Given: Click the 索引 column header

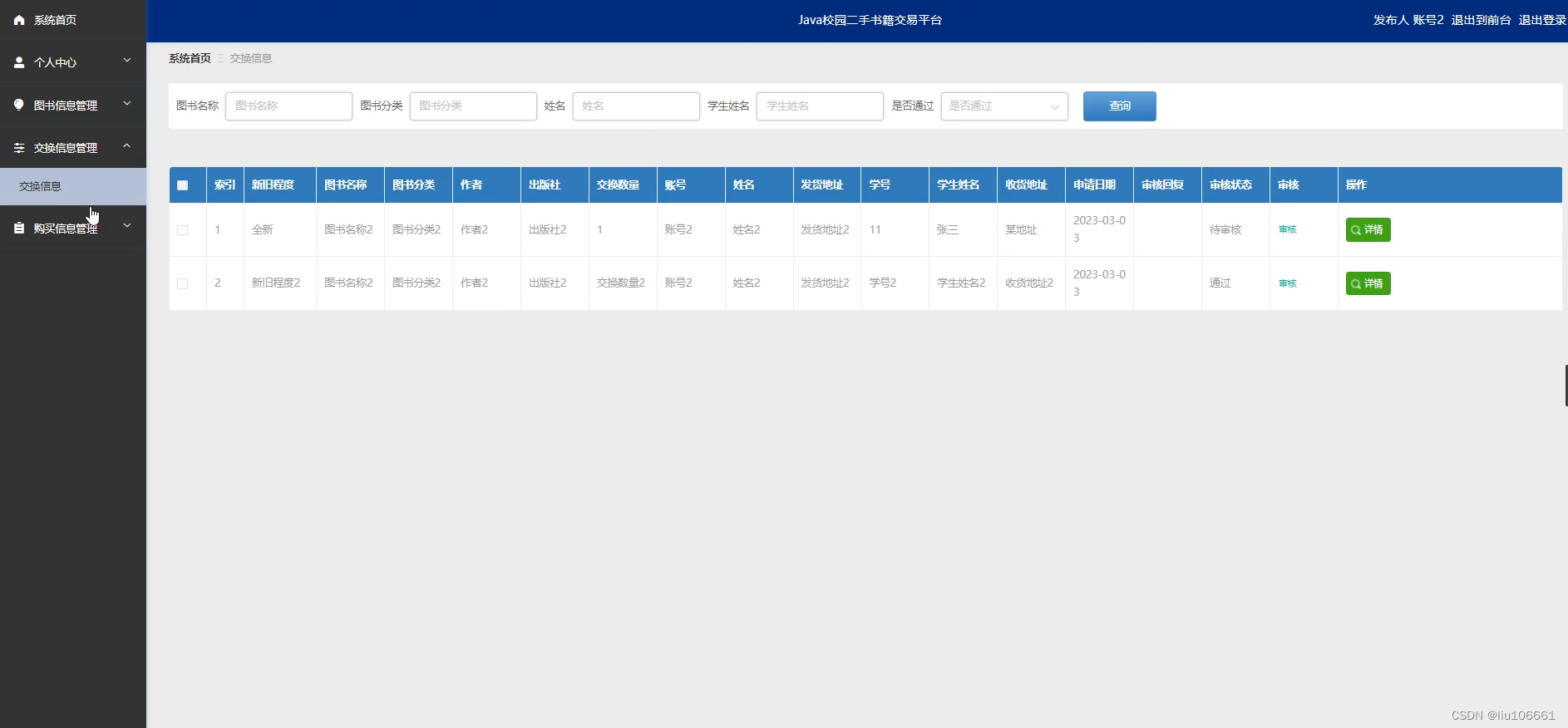Looking at the screenshot, I should tap(224, 185).
